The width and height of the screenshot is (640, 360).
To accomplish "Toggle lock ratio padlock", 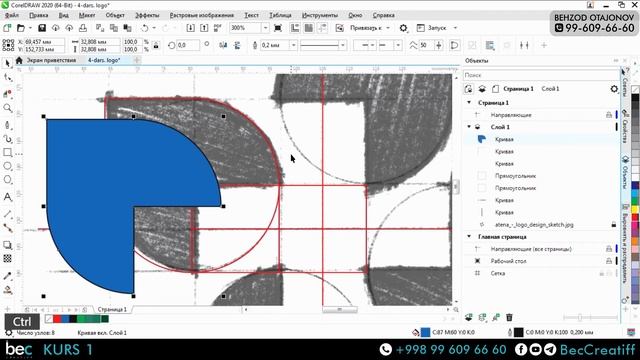I will (x=156, y=45).
